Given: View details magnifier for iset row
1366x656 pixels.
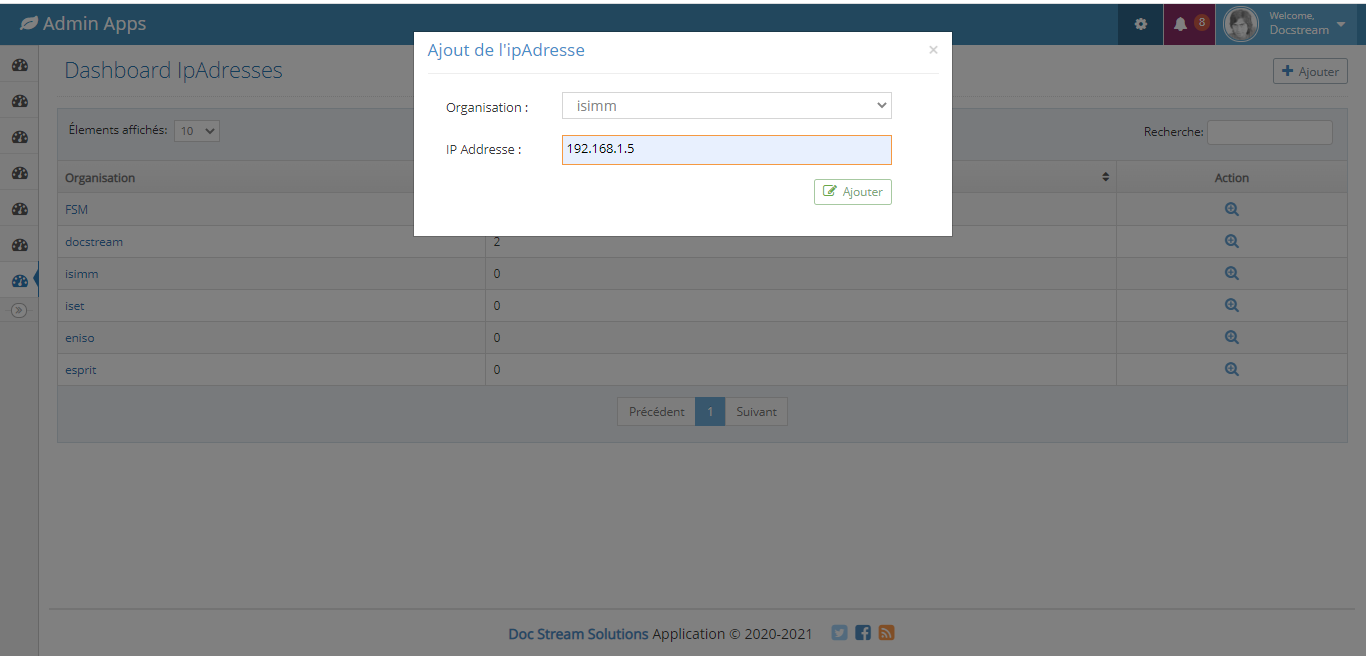Looking at the screenshot, I should 1231,306.
